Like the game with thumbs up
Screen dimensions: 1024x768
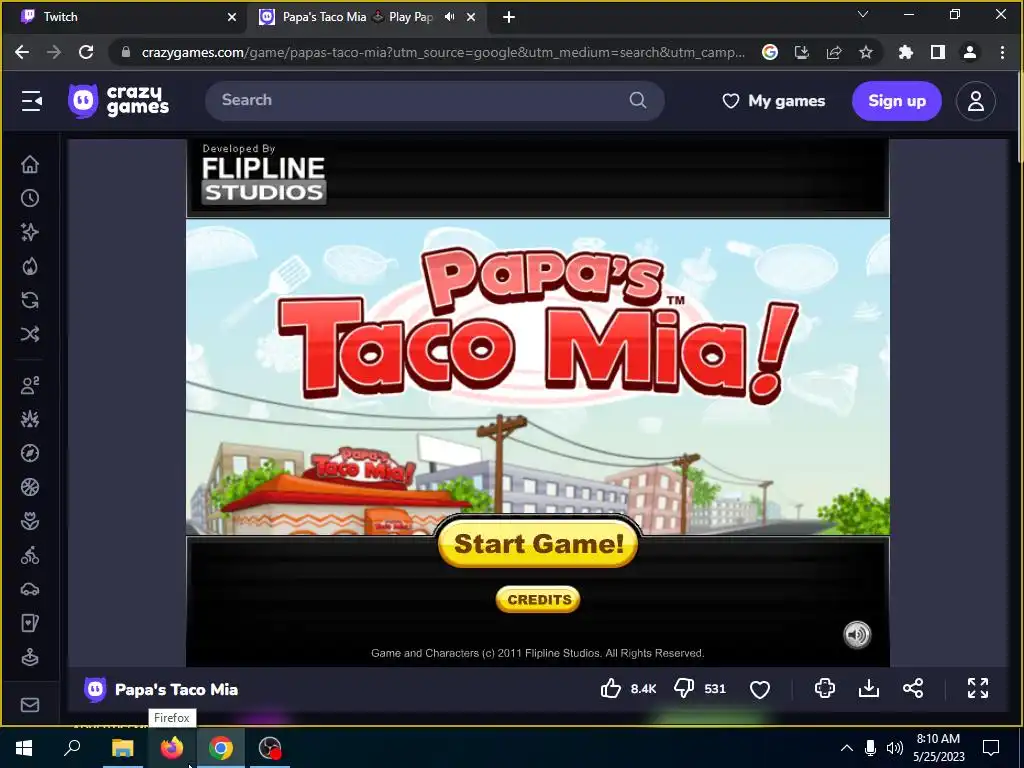(611, 688)
